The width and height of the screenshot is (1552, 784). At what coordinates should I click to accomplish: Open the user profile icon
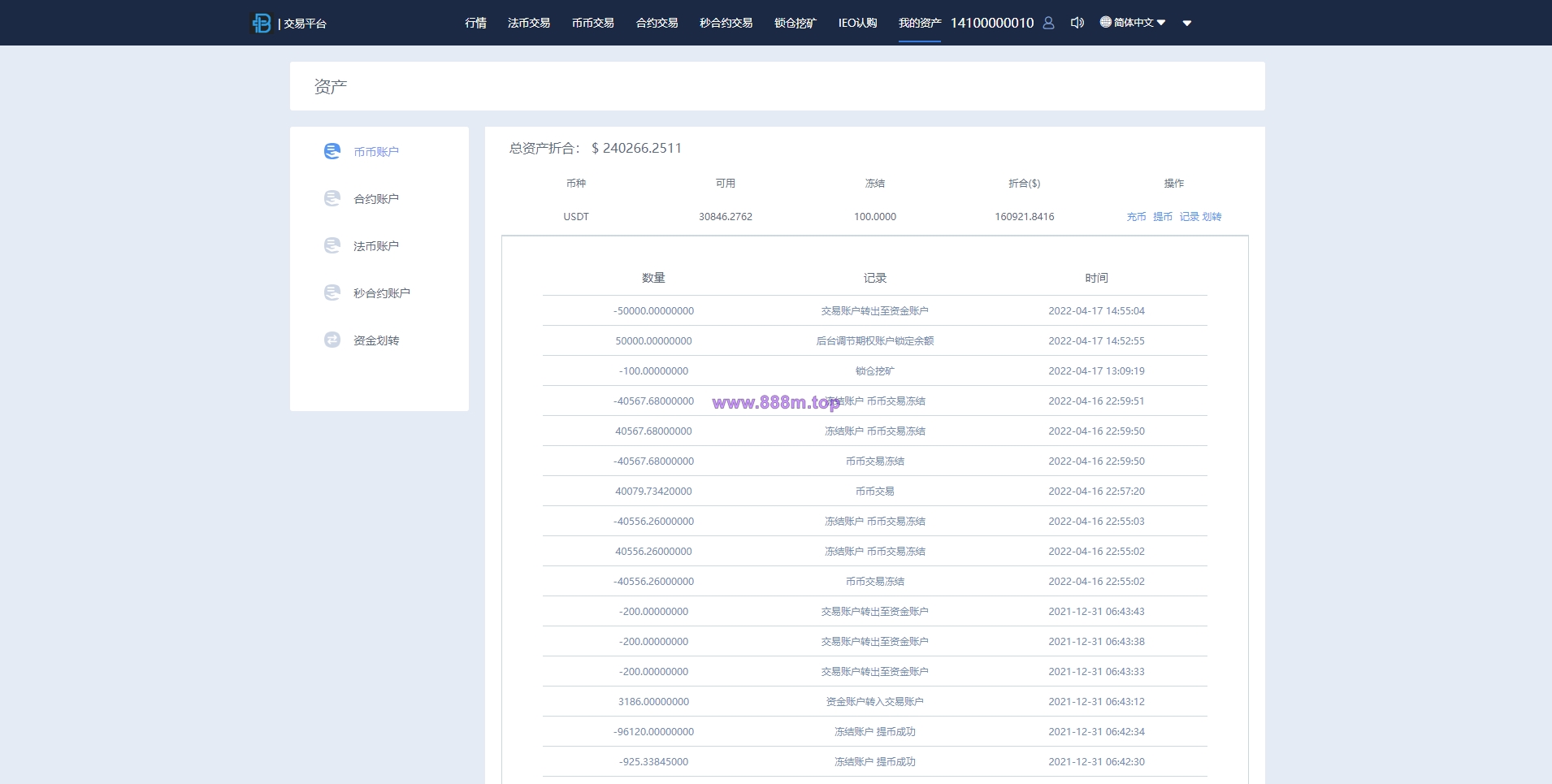tap(1048, 23)
